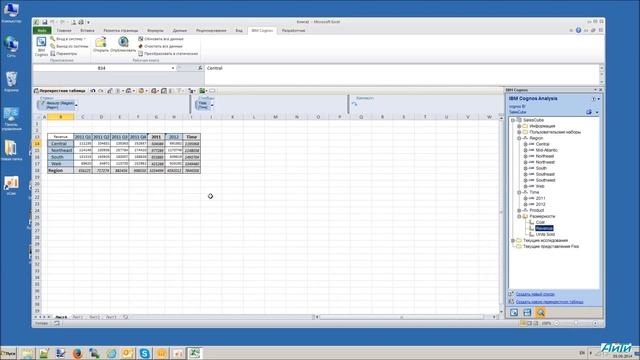
Task: Select the 2011 column header cell
Action: coord(156,137)
